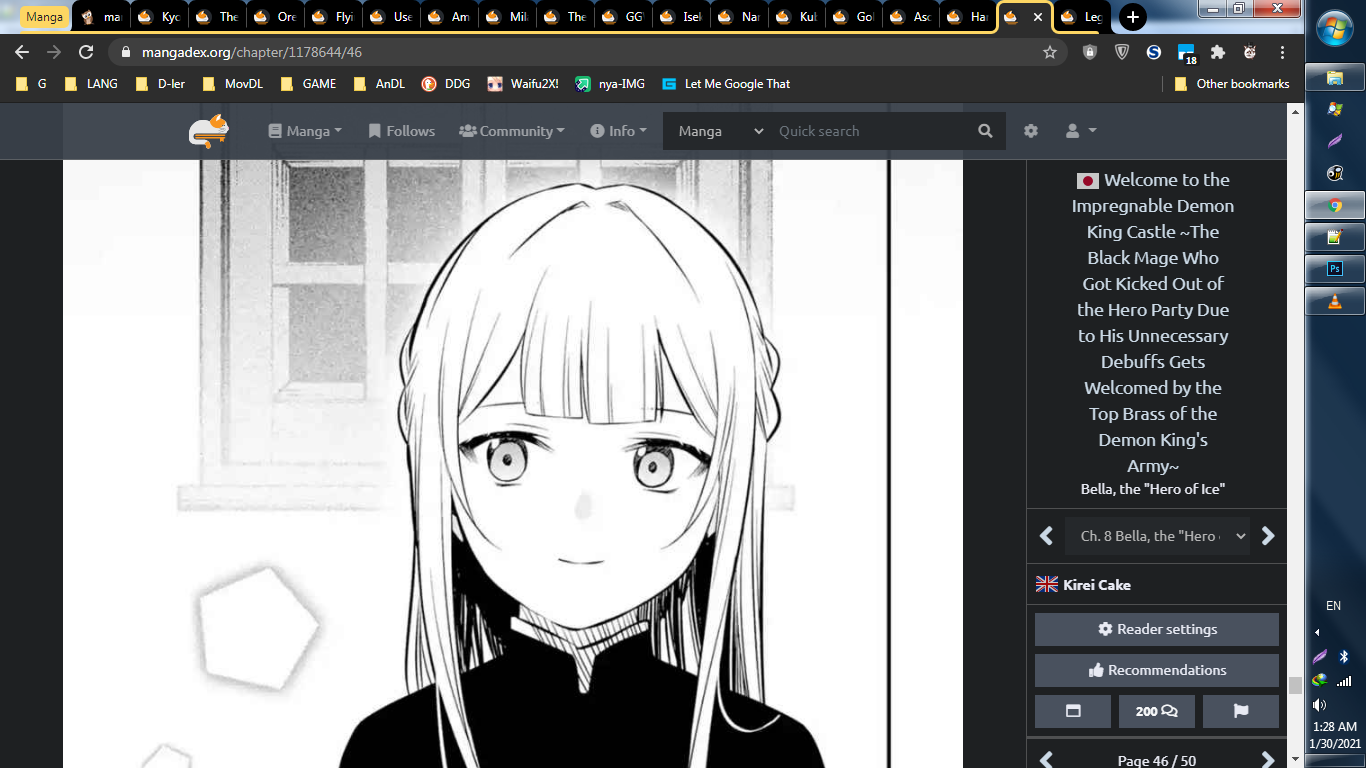Open the user account dropdown
Screen dimensions: 1366x768
click(1081, 131)
